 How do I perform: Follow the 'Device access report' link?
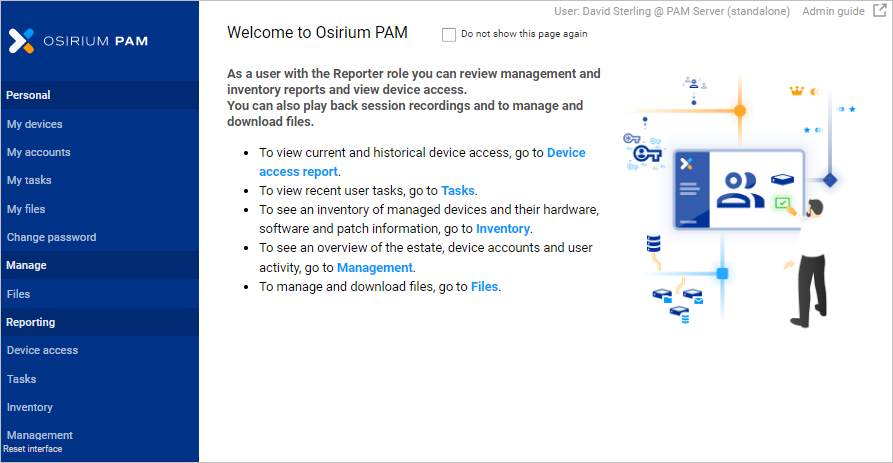tap(422, 162)
